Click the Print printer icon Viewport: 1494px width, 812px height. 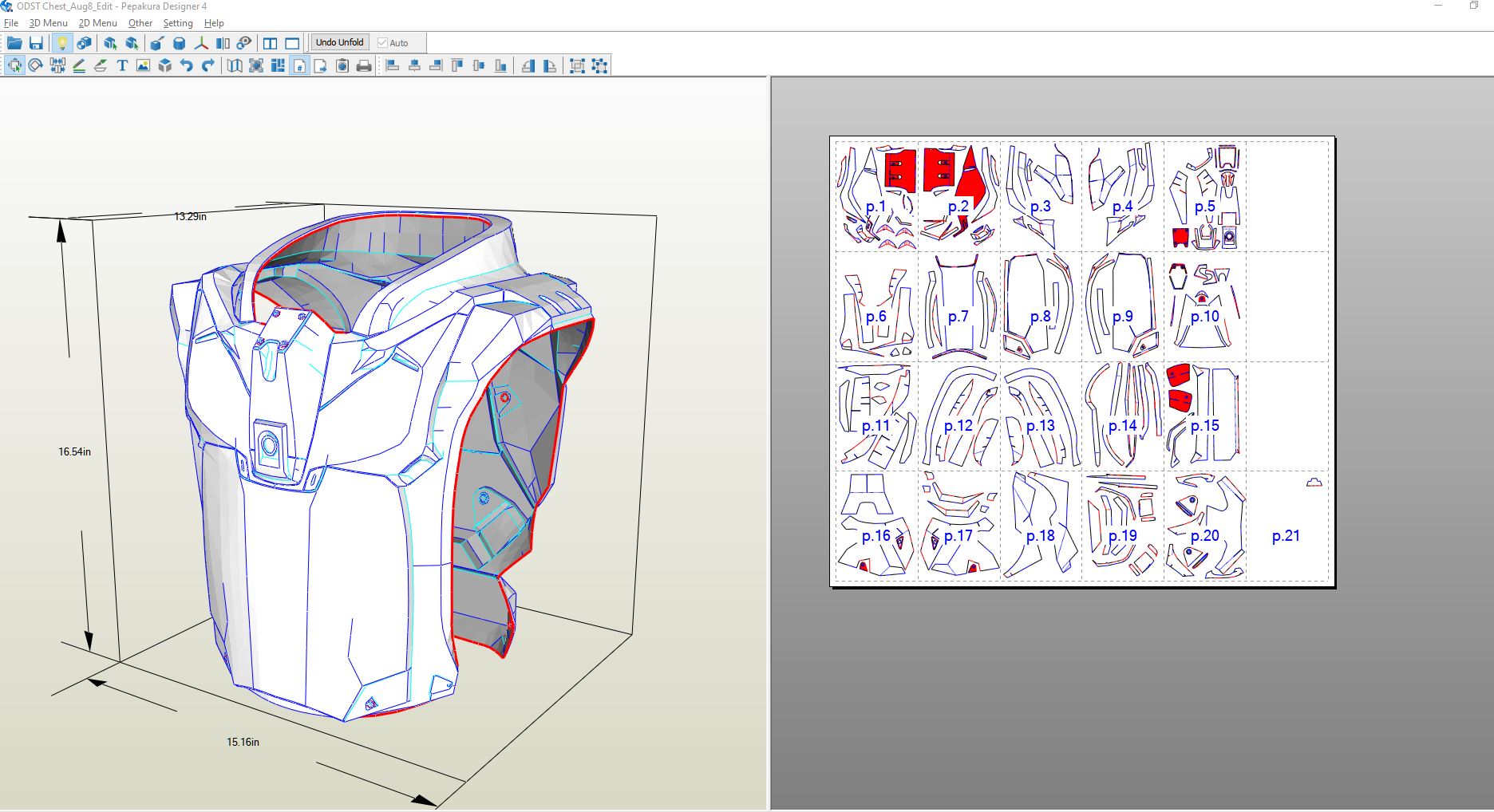pos(364,65)
